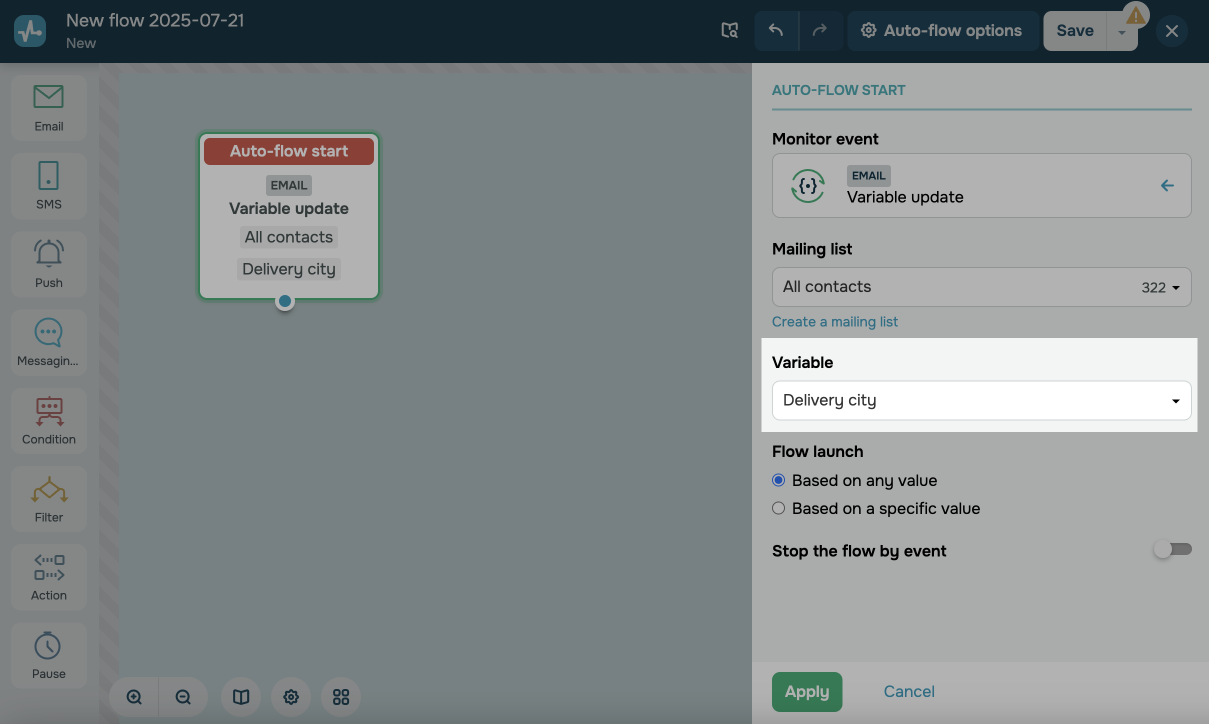This screenshot has width=1209, height=724.
Task: Zoom in on the canvas
Action: (134, 697)
